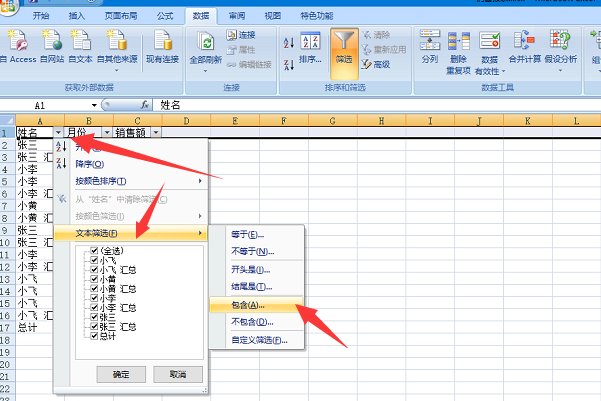
Task: Open 自定义筛选(F) custom filter
Action: (257, 340)
